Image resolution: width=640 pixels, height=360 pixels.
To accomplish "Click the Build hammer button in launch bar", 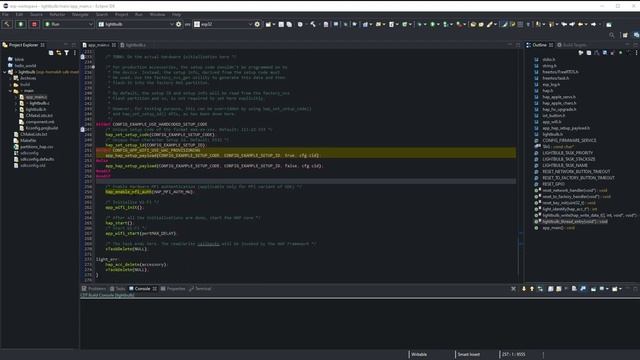I will pos(7,24).
